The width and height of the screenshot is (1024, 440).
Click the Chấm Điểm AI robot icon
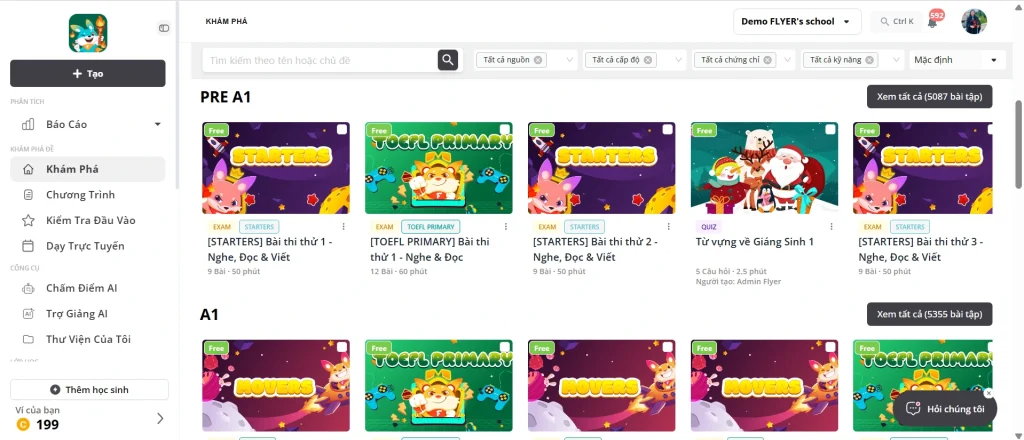click(28, 288)
